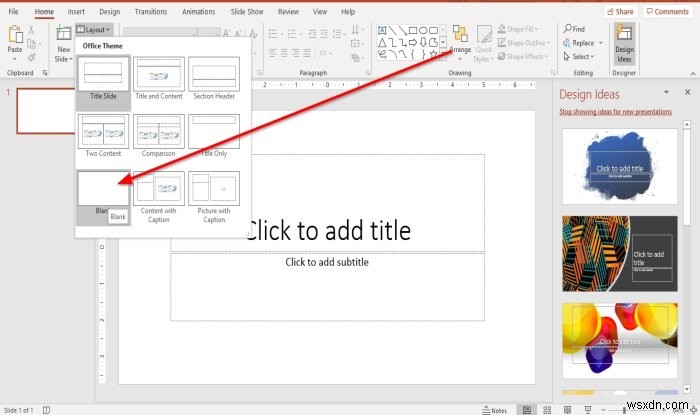Choose the Two Content layout
This screenshot has height=415, width=700.
103,136
